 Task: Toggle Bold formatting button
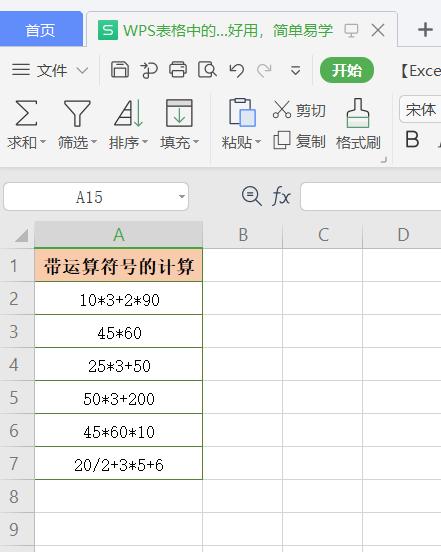tap(412, 139)
